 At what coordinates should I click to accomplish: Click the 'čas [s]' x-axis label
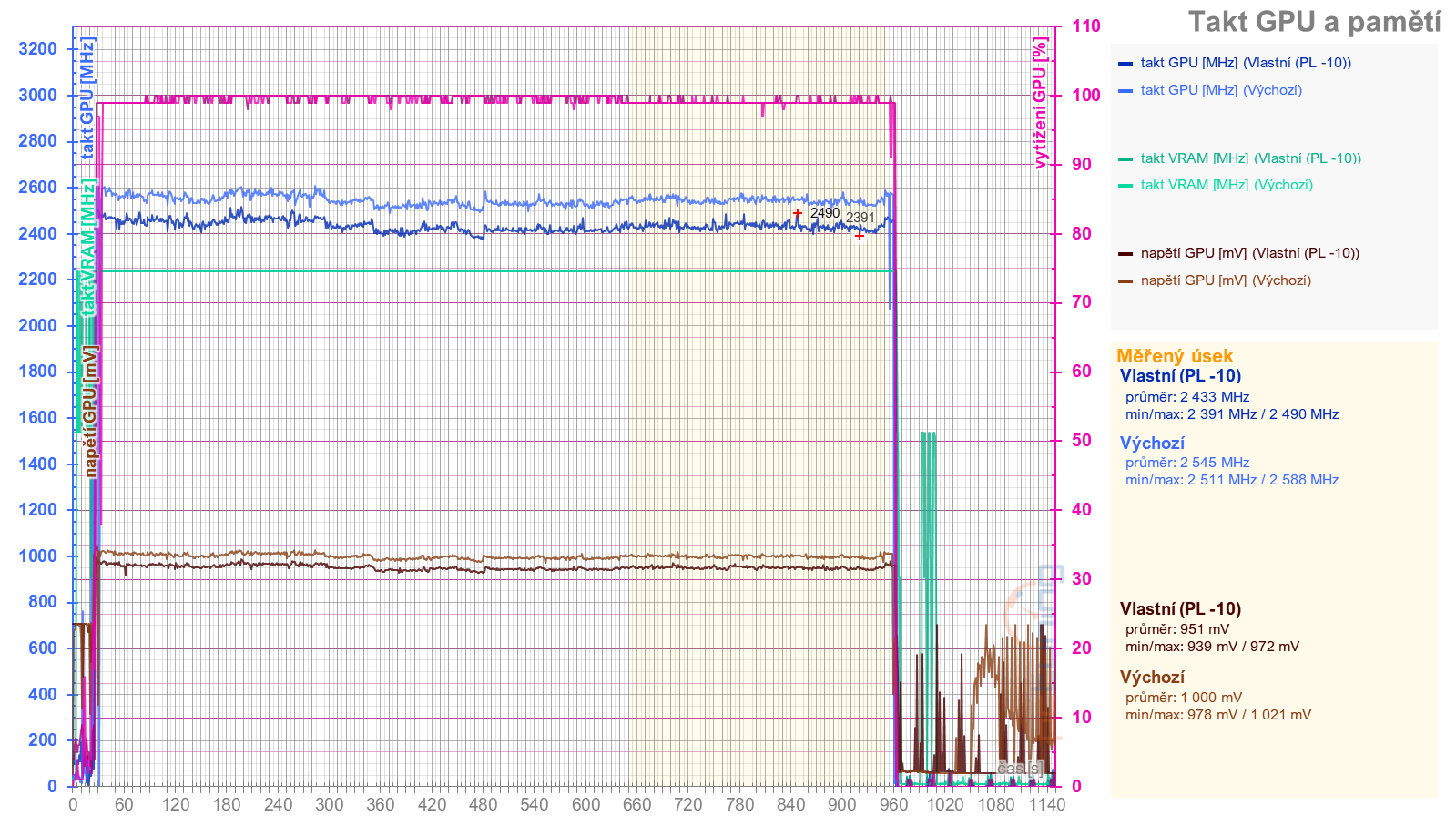point(1020,768)
